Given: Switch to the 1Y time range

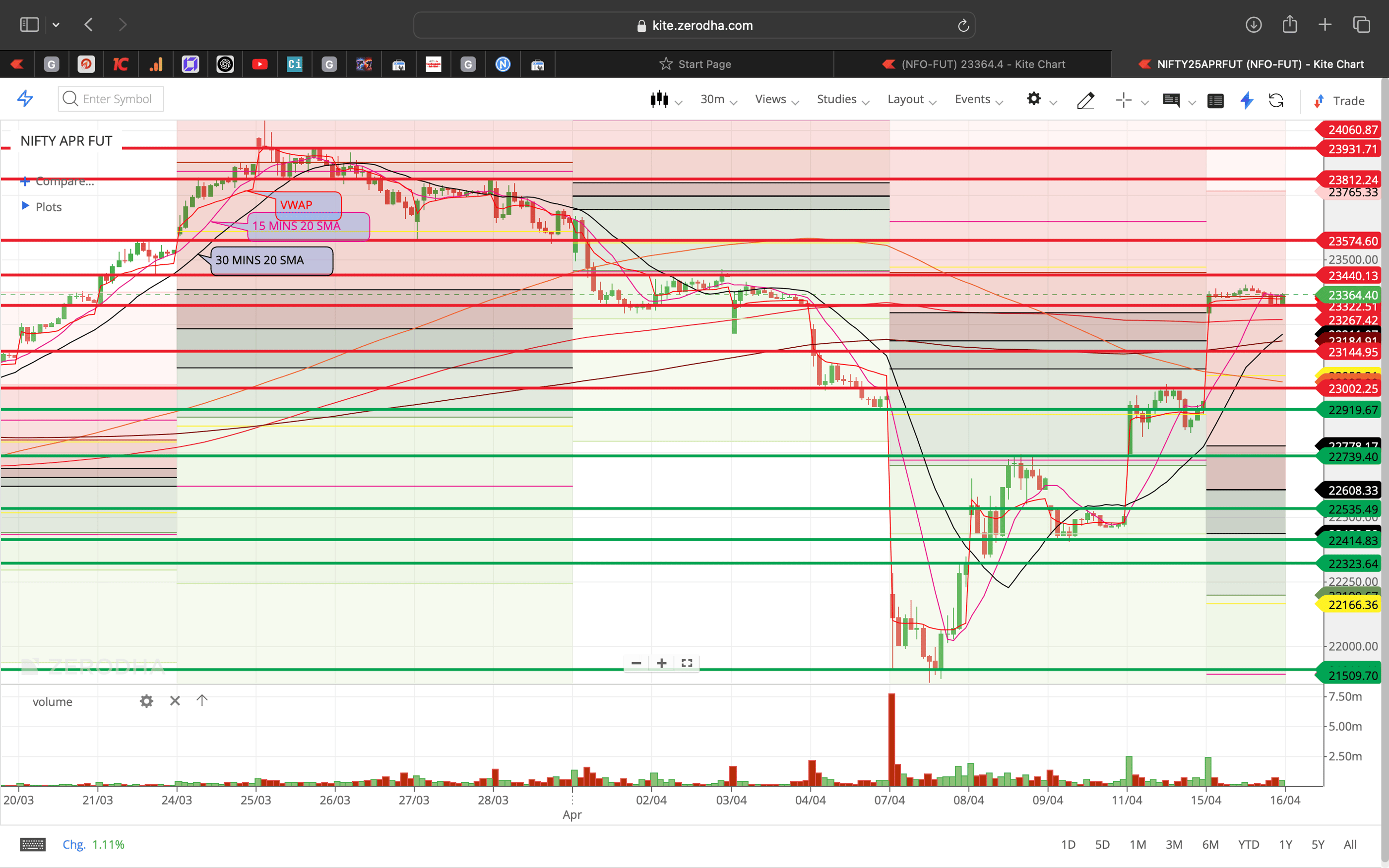Looking at the screenshot, I should tap(1286, 844).
